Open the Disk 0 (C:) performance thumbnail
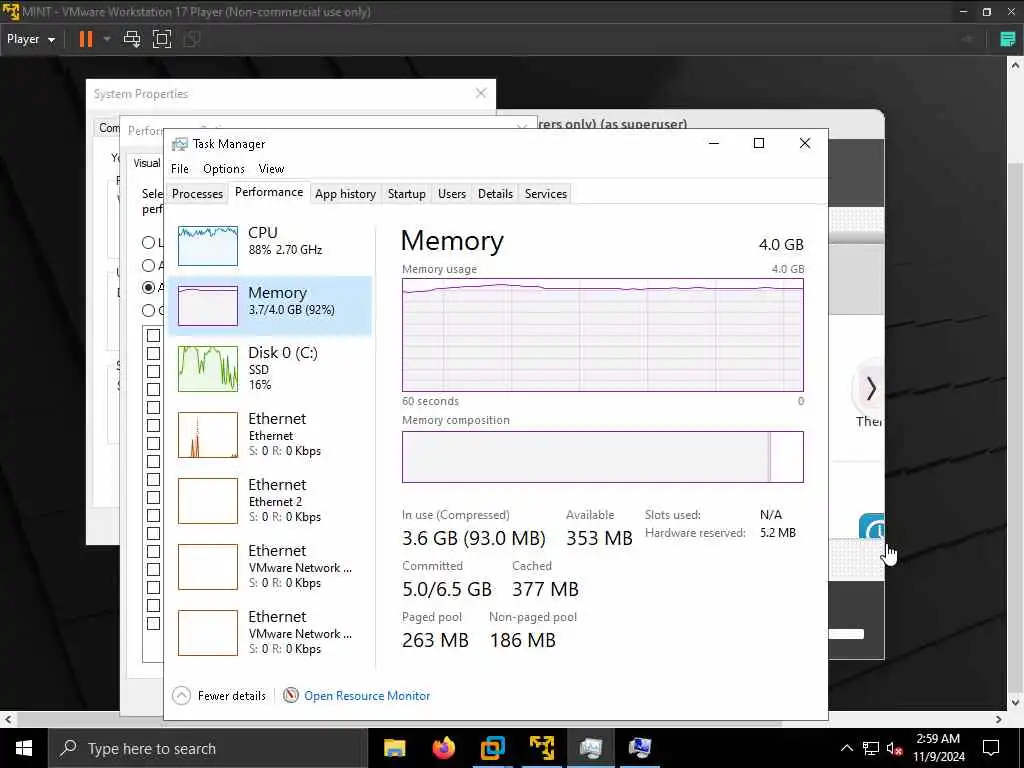 [208, 369]
